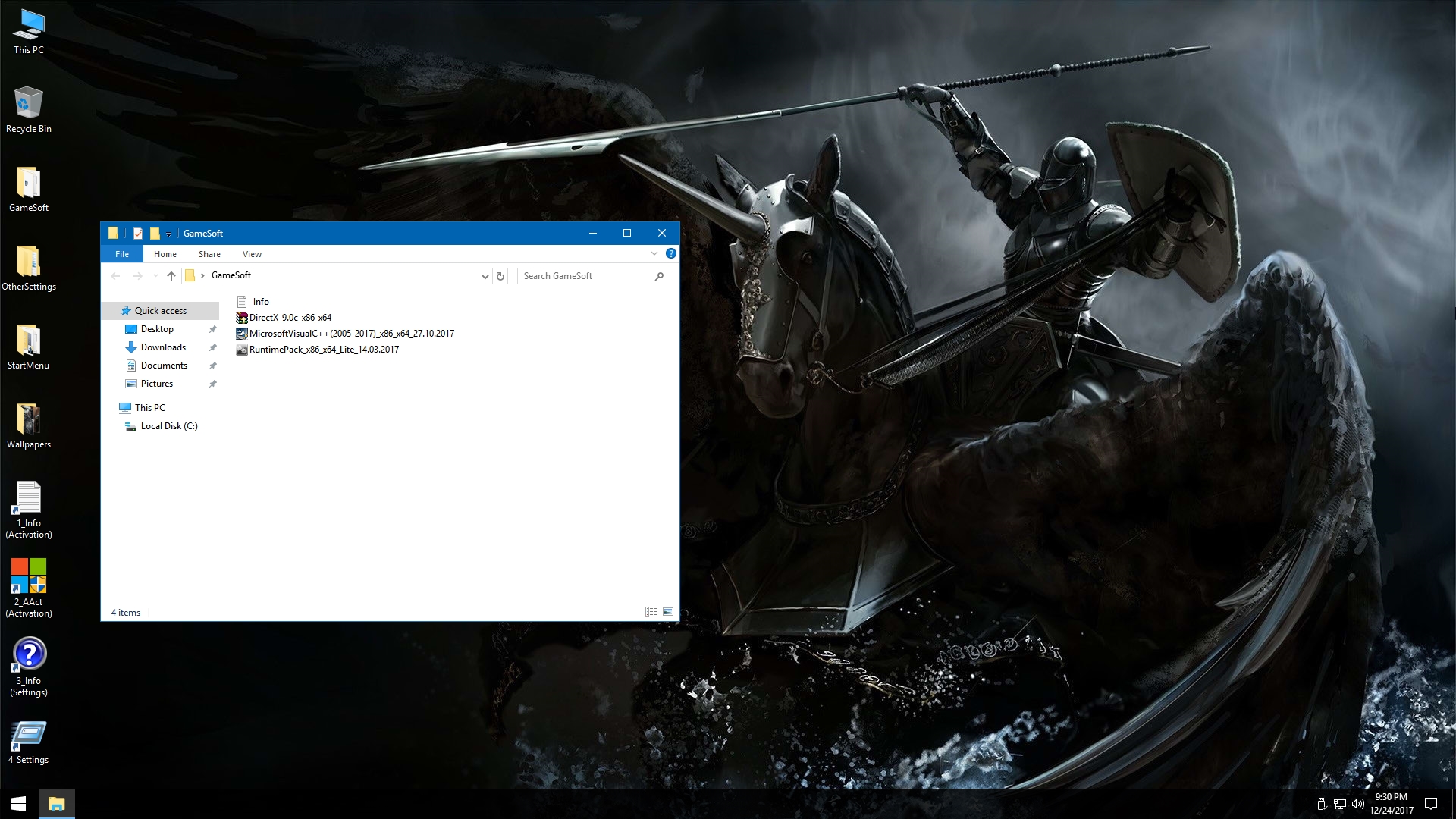The image size is (1456, 819).
Task: Select the _Info file
Action: click(x=253, y=302)
